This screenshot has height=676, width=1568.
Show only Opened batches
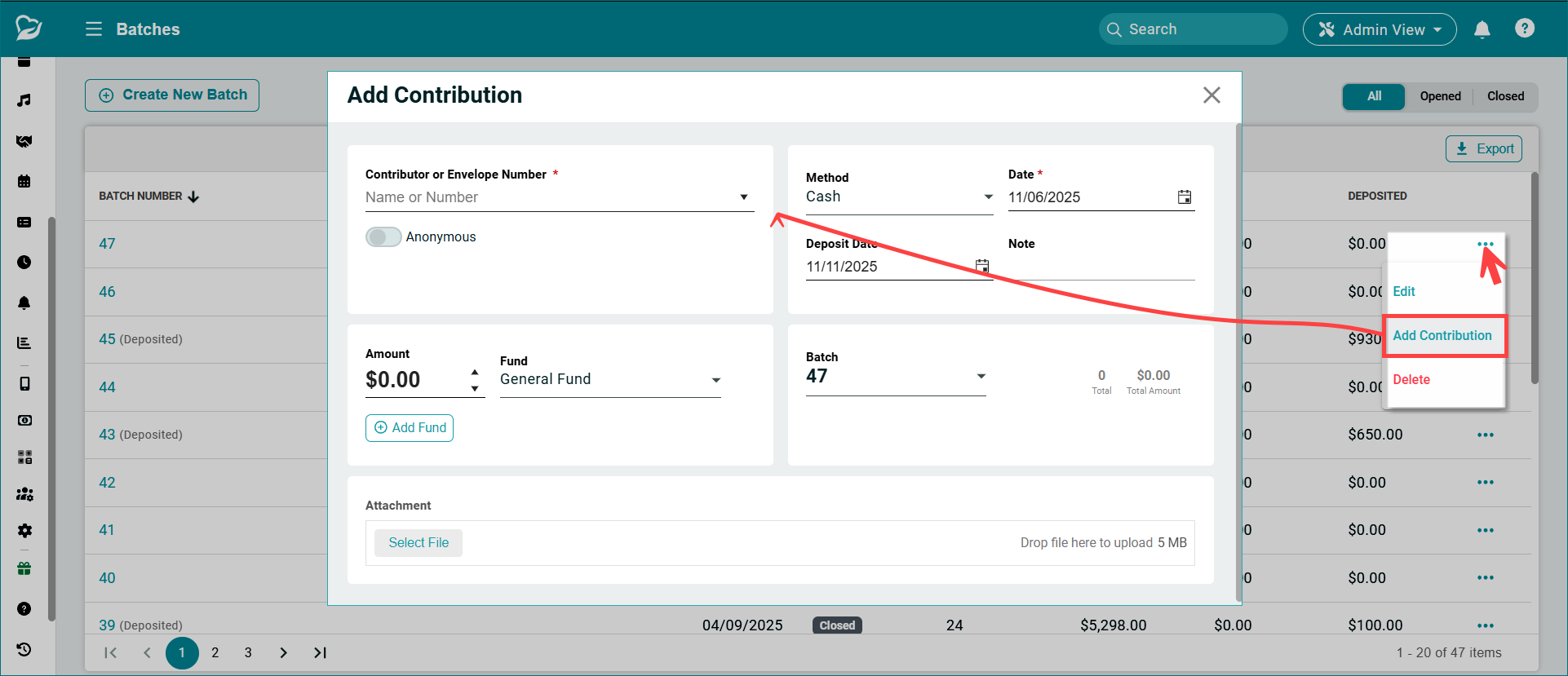pyautogui.click(x=1440, y=96)
